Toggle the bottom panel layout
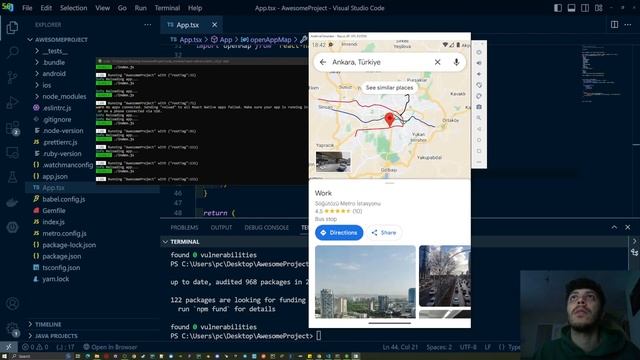 (x=571, y=8)
